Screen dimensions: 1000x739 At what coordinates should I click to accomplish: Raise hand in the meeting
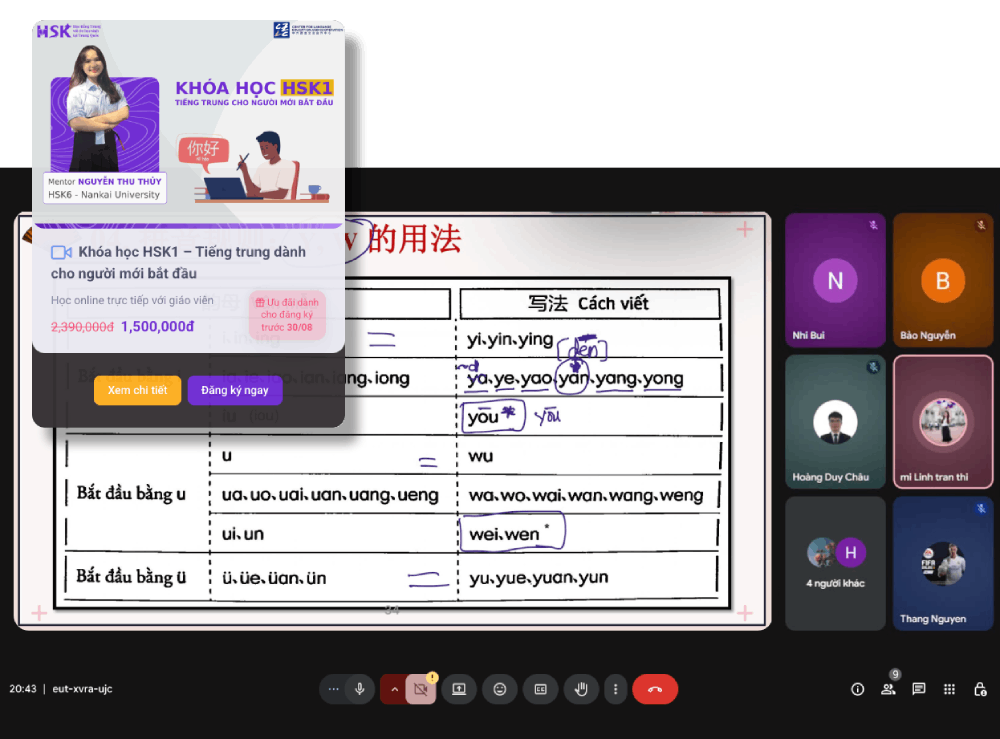point(581,689)
